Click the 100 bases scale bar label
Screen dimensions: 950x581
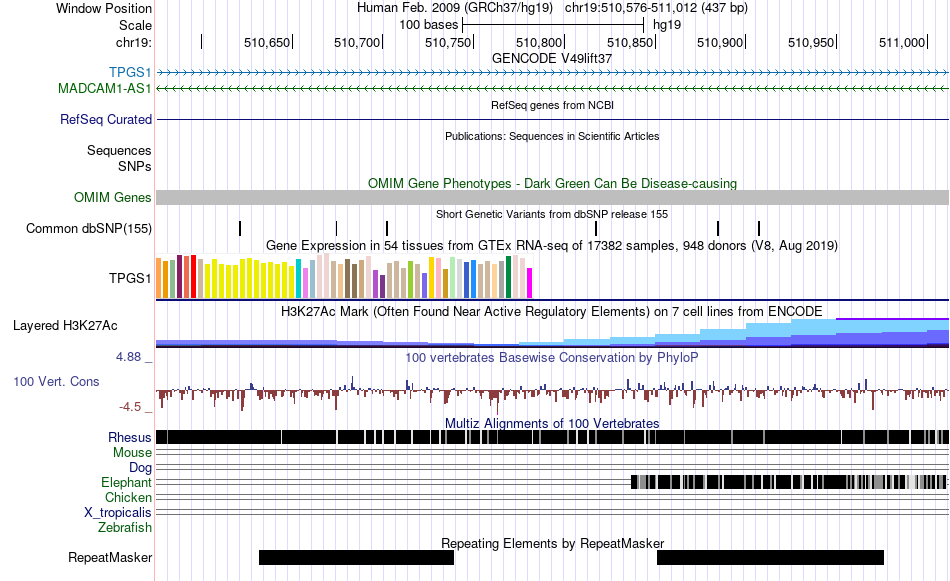click(x=428, y=25)
